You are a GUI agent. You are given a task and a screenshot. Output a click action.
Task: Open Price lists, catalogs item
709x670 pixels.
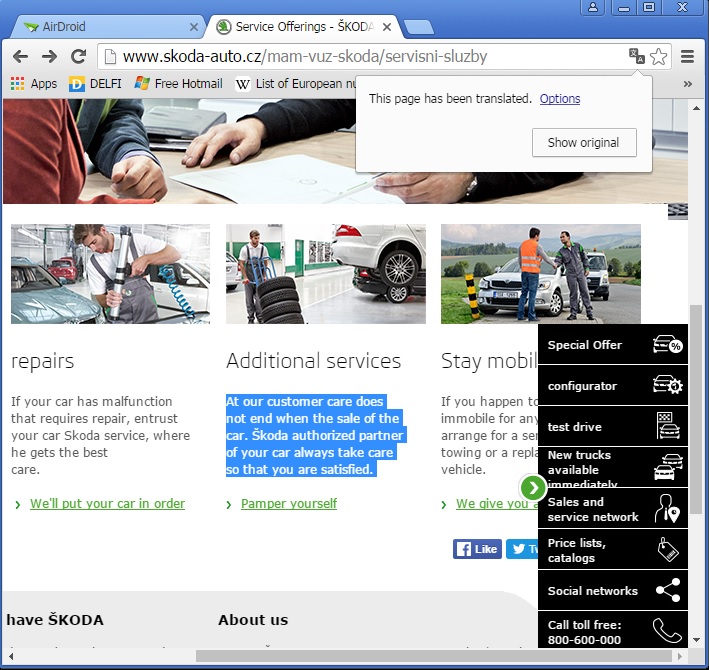click(613, 550)
